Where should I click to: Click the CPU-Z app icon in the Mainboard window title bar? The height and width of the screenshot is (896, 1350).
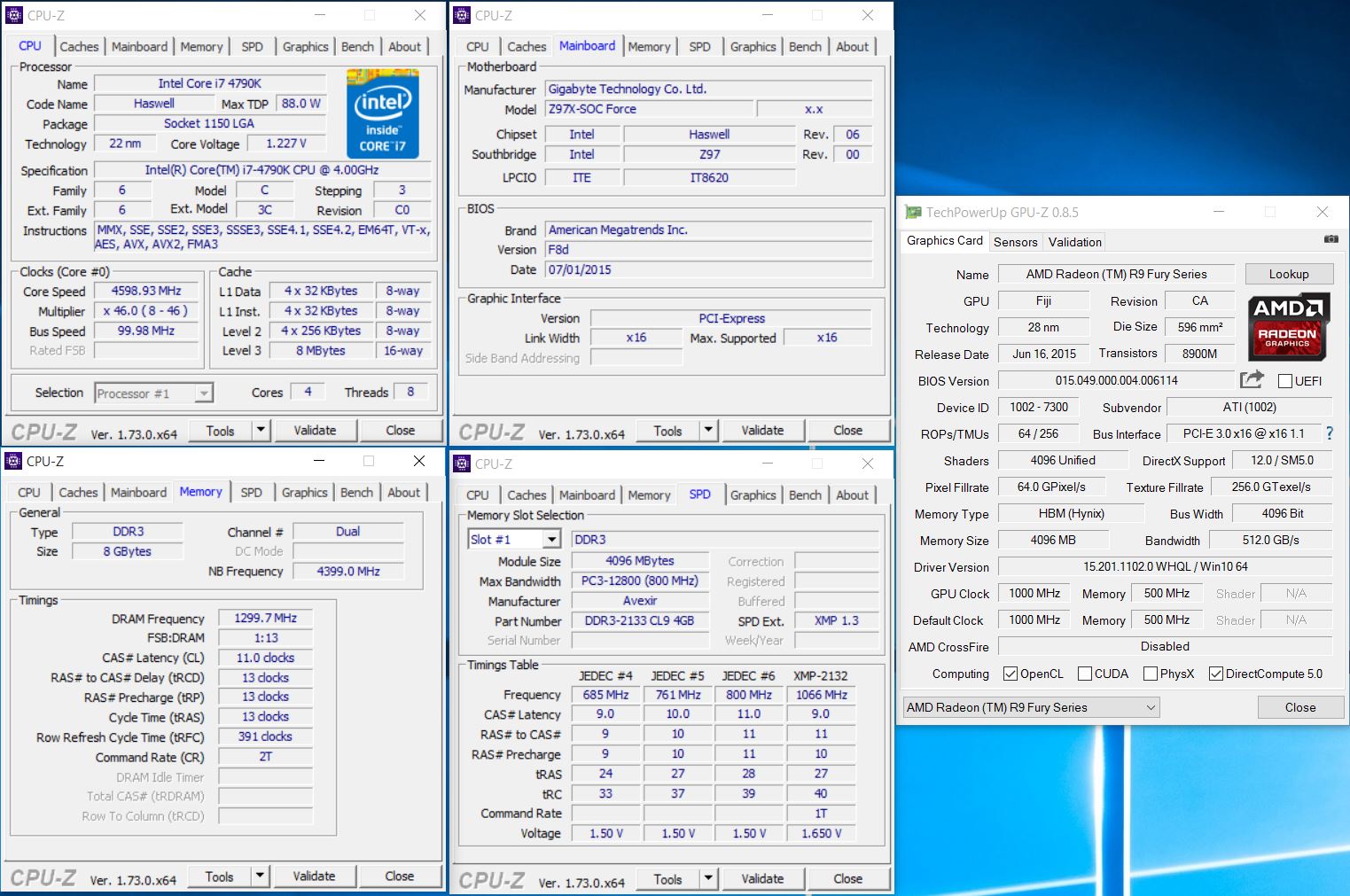tap(461, 15)
